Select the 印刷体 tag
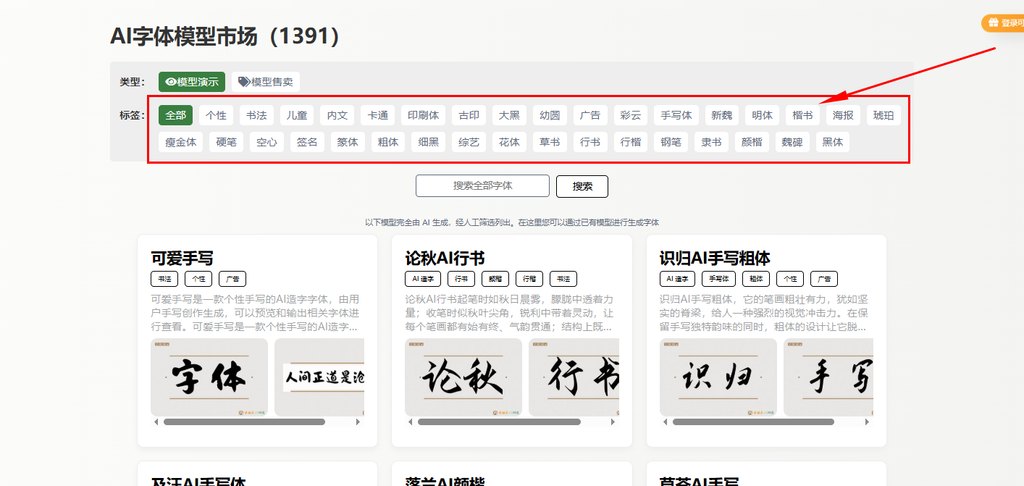This screenshot has height=486, width=1024. [x=423, y=116]
